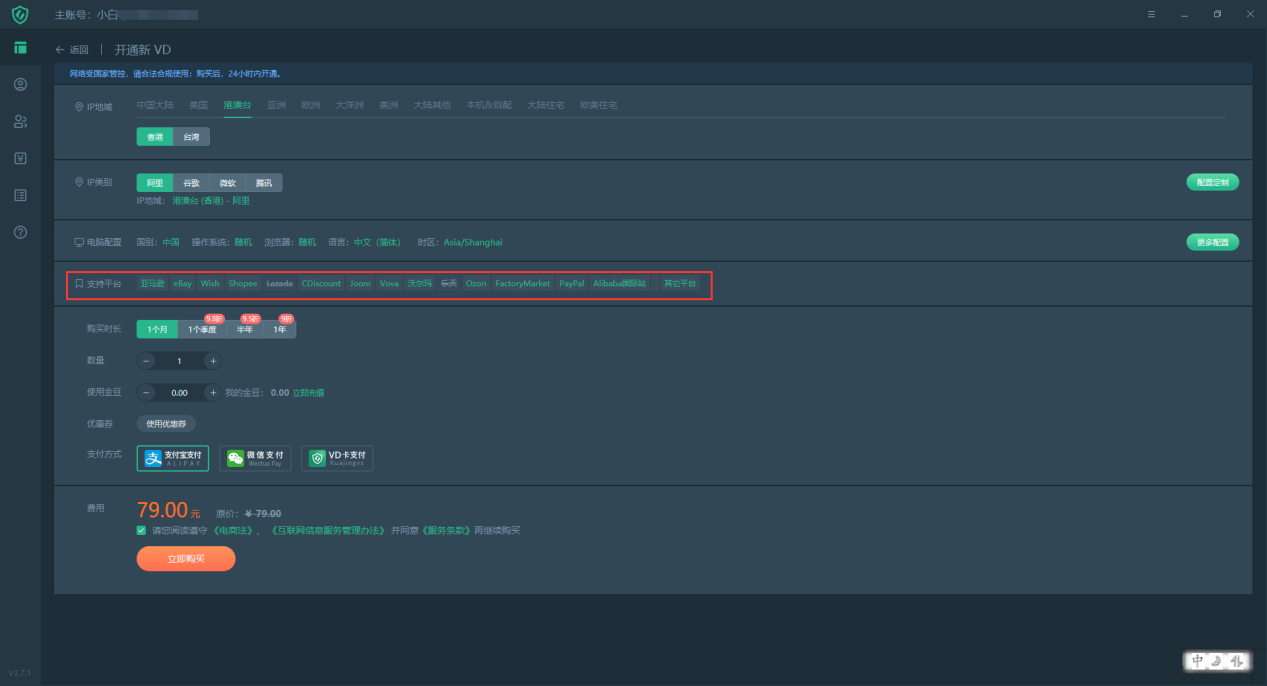
Task: Select VD卡支付 payment method
Action: pyautogui.click(x=337, y=458)
